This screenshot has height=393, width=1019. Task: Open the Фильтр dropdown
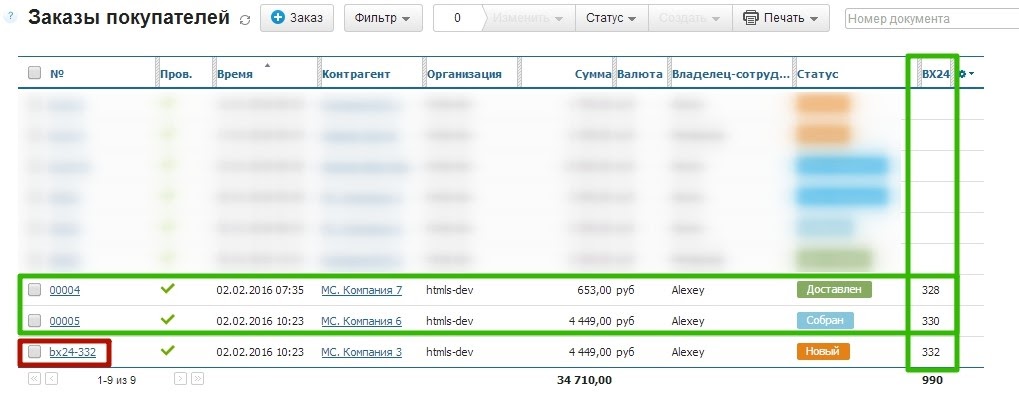383,18
